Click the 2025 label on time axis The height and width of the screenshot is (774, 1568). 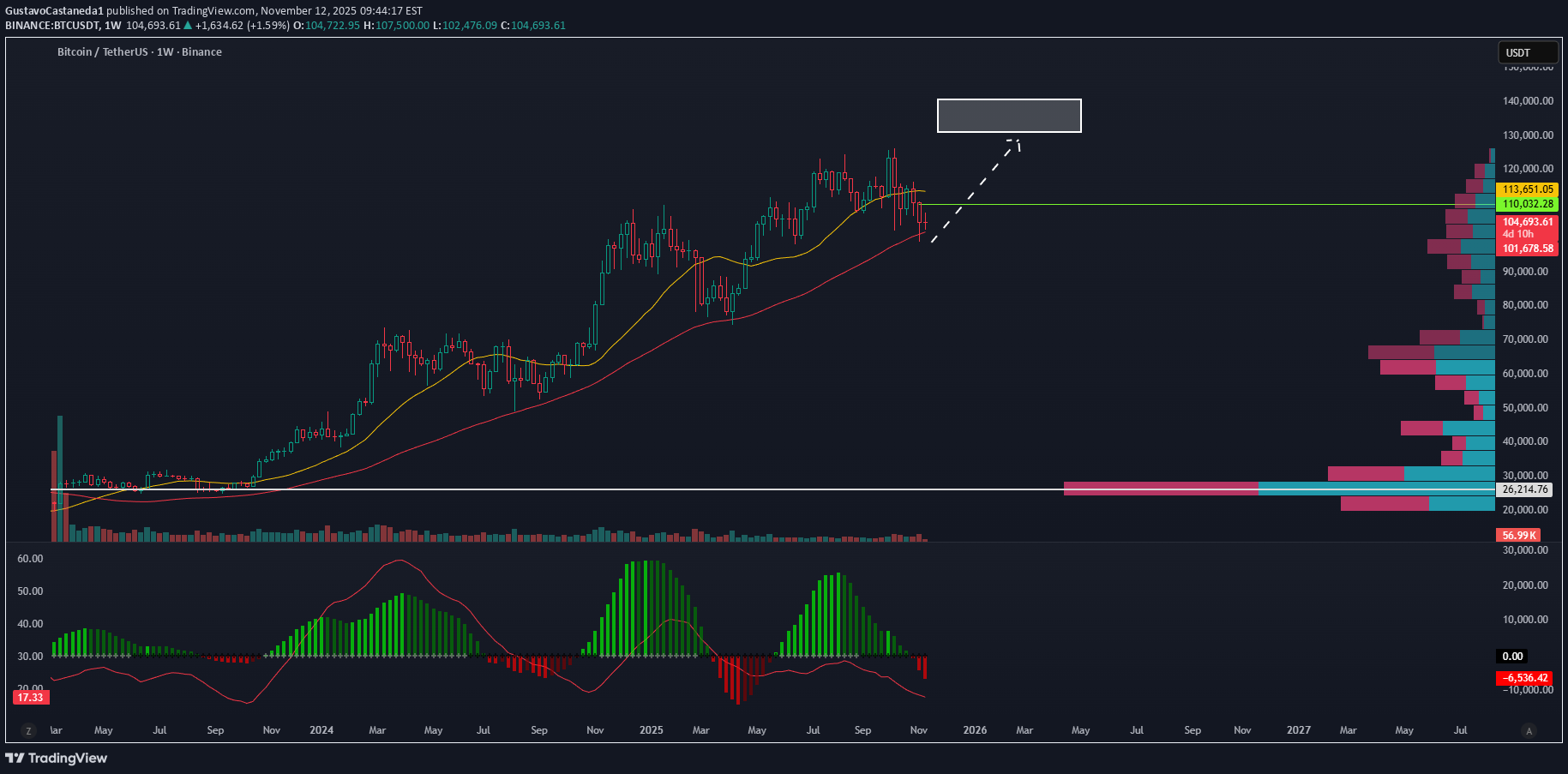click(x=651, y=730)
